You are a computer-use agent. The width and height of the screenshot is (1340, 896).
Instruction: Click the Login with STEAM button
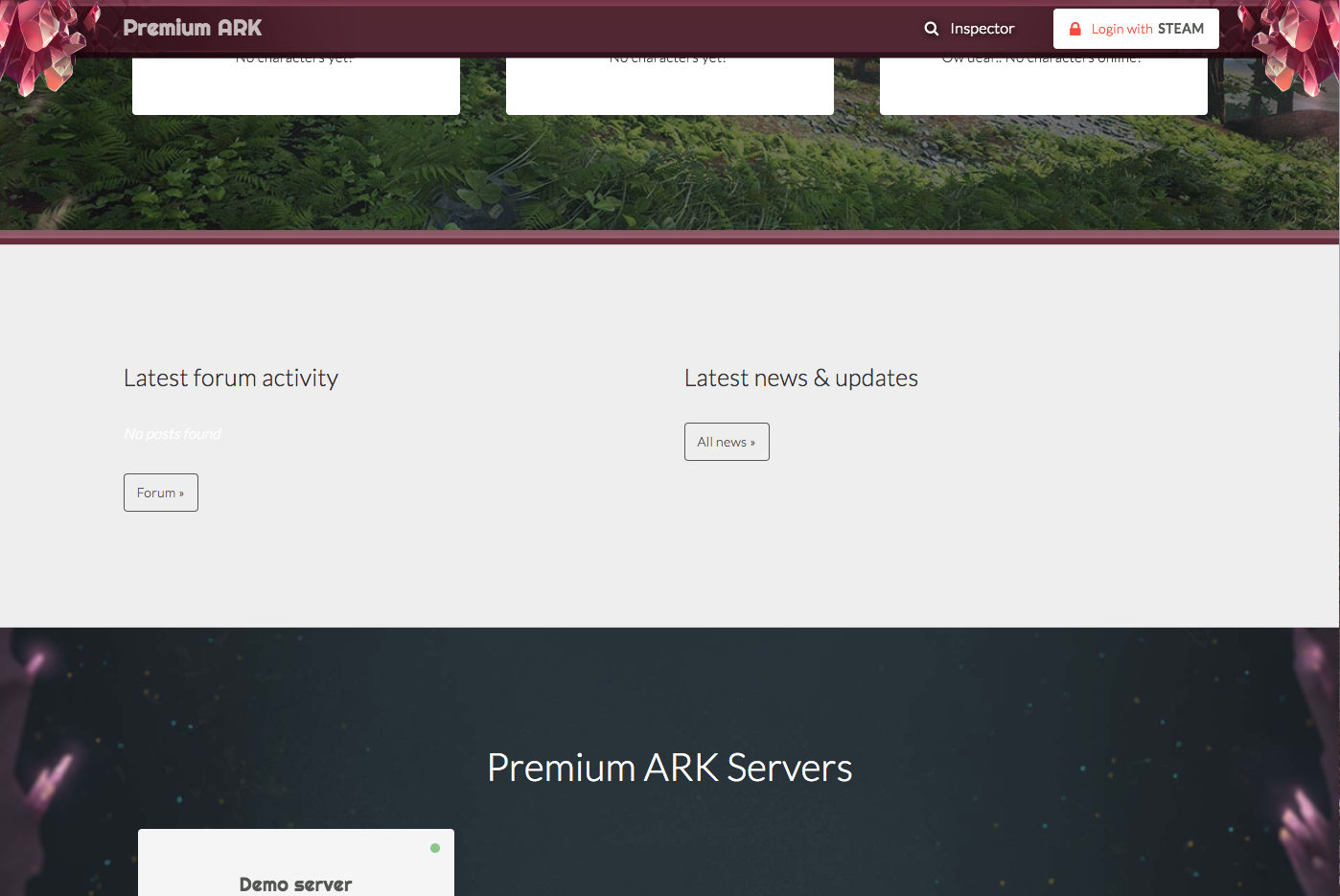[1136, 29]
